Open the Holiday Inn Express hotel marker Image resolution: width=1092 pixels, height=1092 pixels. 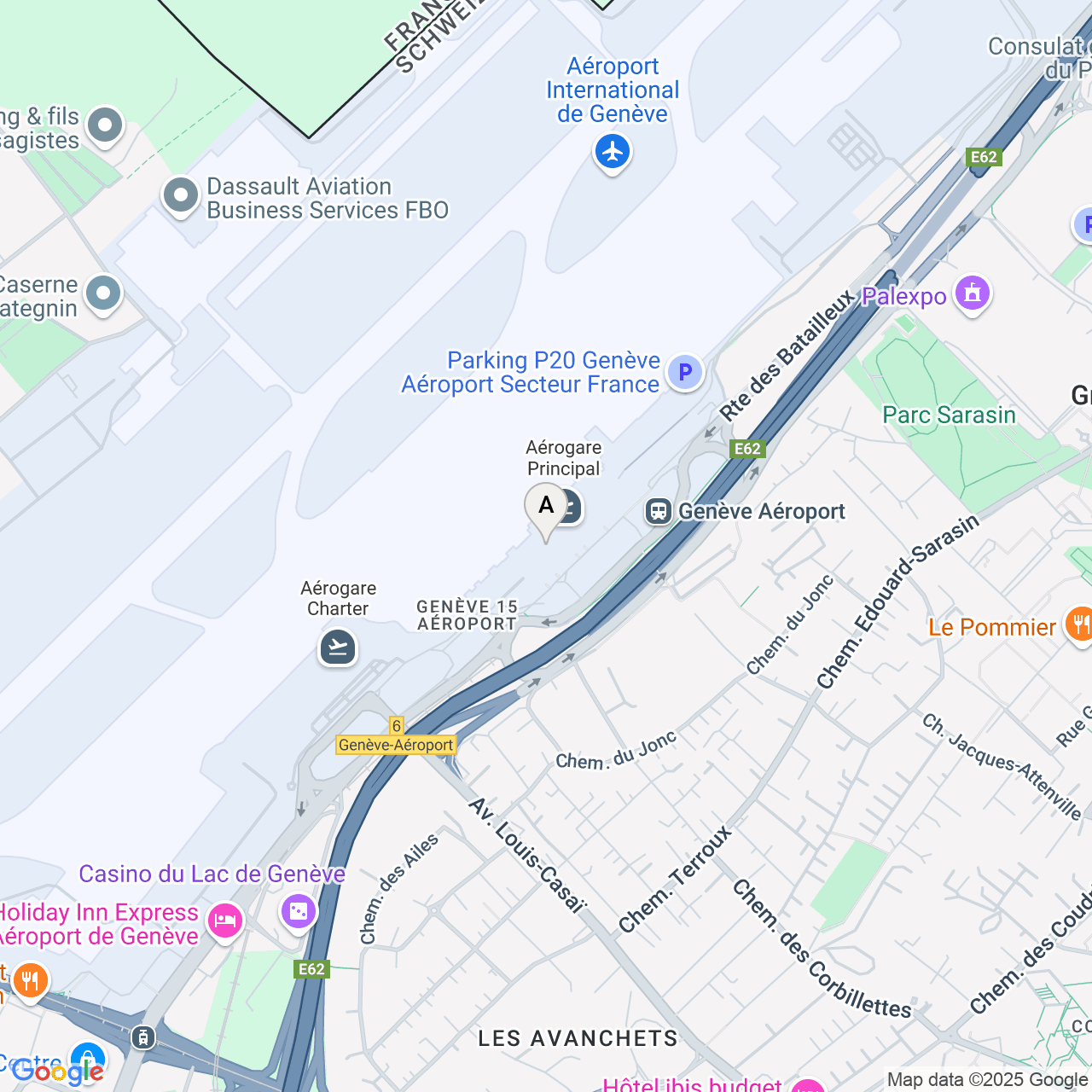coord(224,921)
